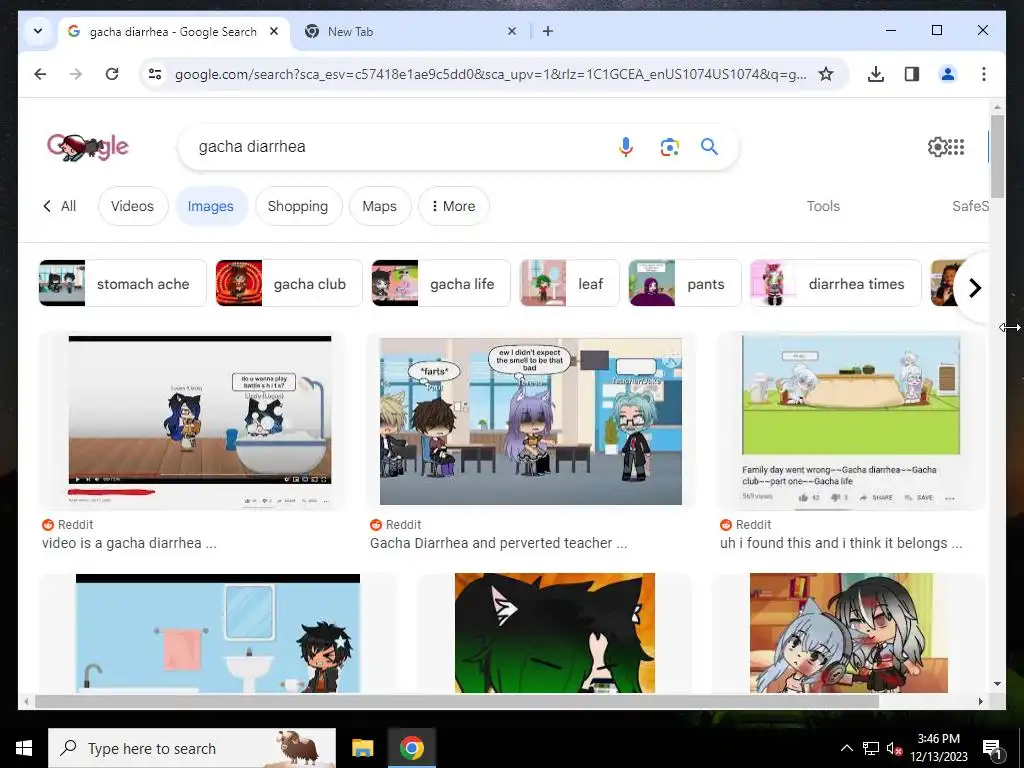The height and width of the screenshot is (768, 1024).
Task: Open Google quick settings gear
Action: point(936,147)
